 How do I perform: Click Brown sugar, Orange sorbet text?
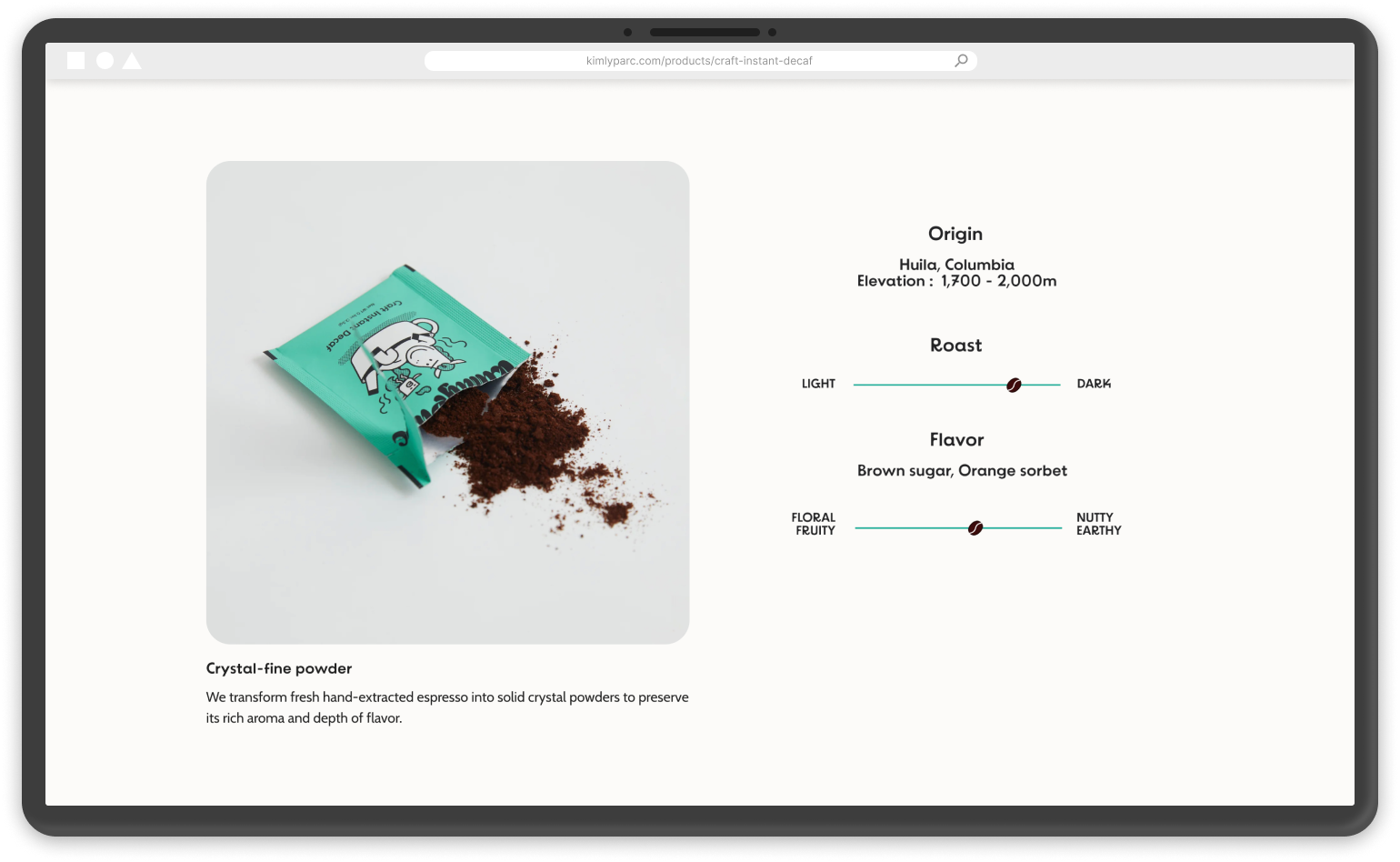click(x=962, y=471)
